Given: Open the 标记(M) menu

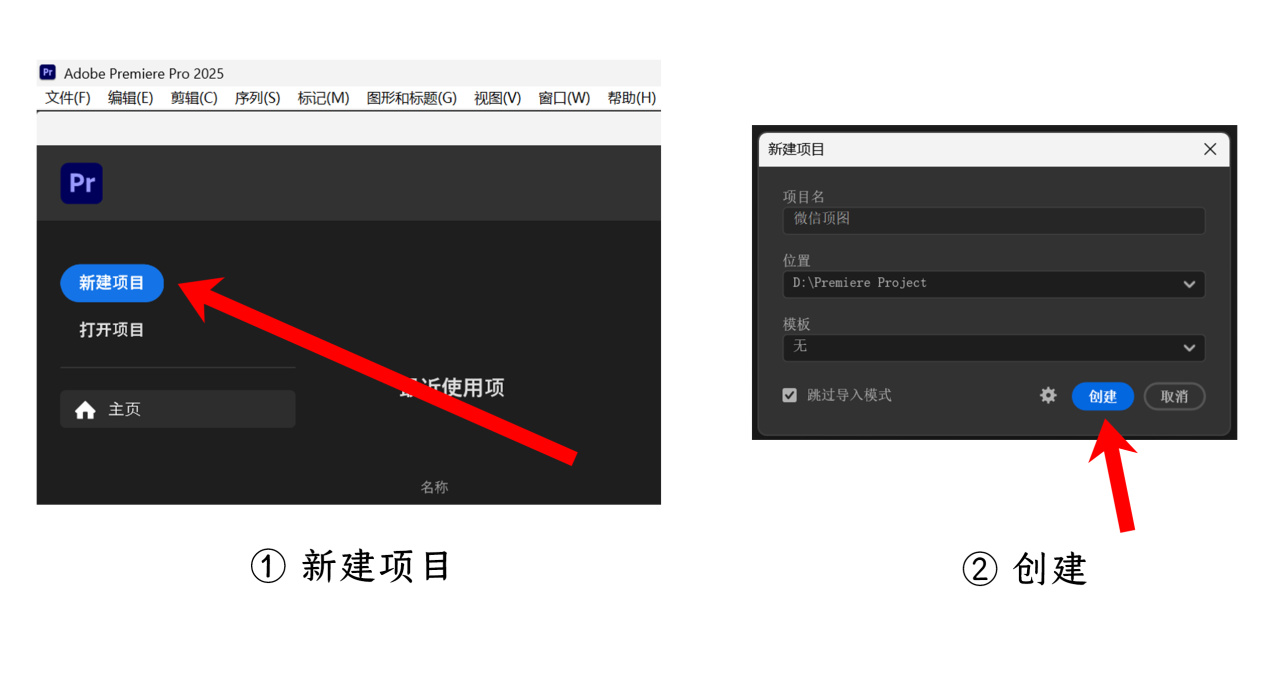Looking at the screenshot, I should [x=323, y=98].
